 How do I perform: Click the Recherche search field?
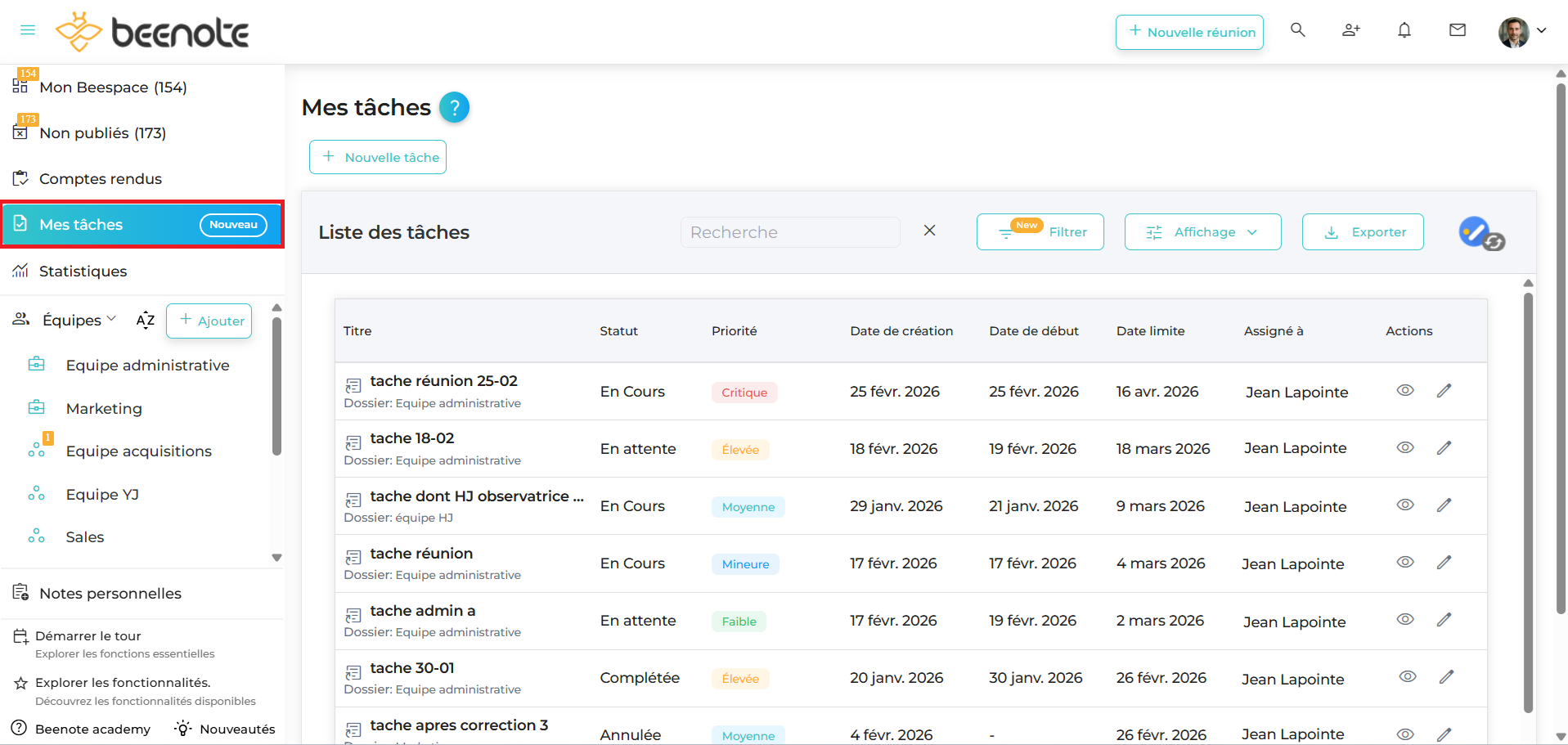point(789,232)
